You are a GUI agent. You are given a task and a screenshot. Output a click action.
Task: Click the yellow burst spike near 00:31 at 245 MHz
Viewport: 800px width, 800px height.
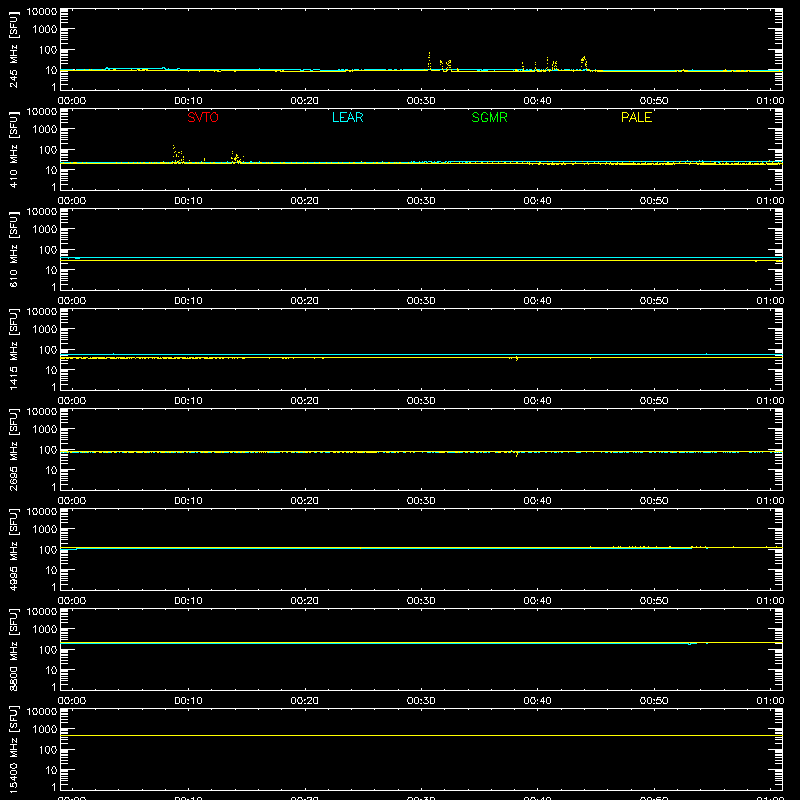(x=429, y=60)
